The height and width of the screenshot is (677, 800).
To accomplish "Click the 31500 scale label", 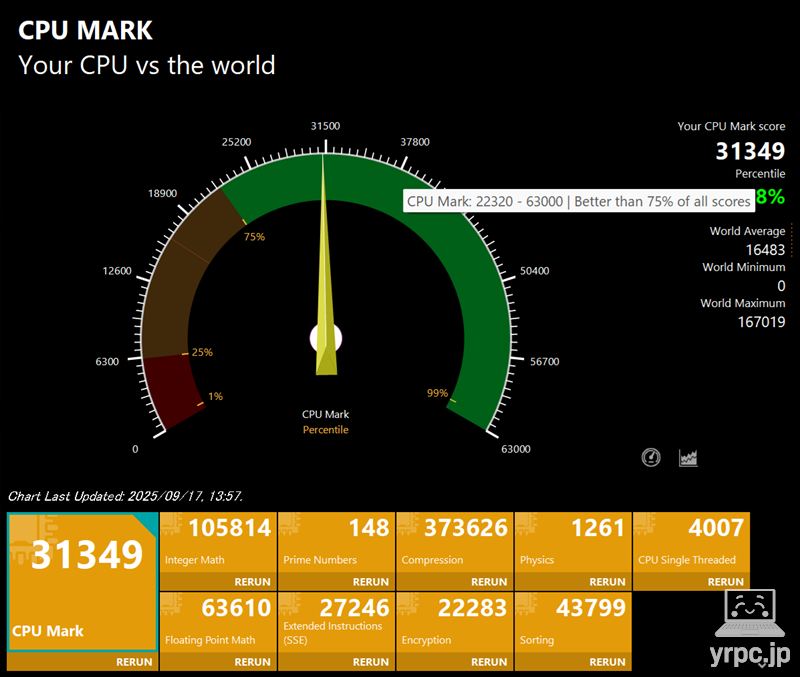I will coord(326,126).
